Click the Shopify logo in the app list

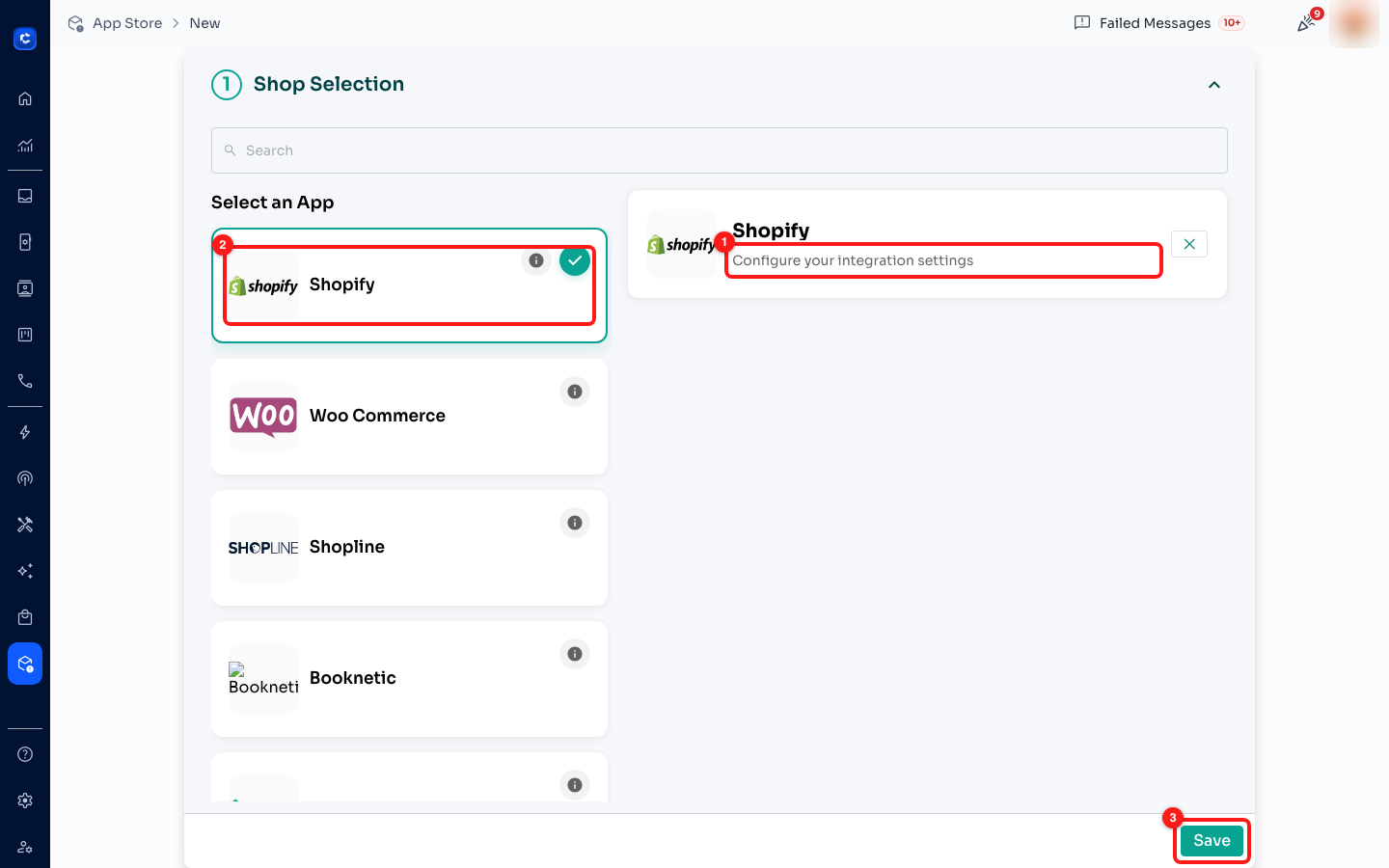pos(263,285)
